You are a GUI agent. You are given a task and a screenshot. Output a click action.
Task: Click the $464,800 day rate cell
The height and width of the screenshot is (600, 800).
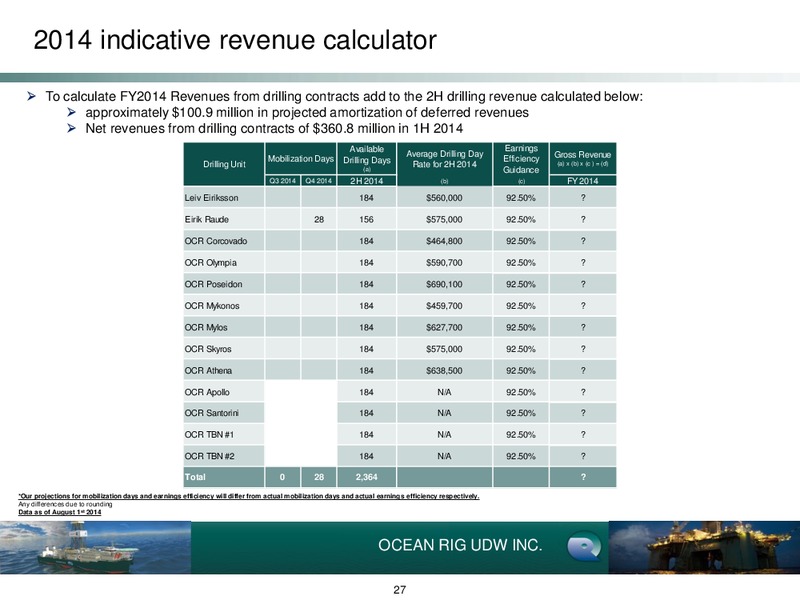point(444,241)
